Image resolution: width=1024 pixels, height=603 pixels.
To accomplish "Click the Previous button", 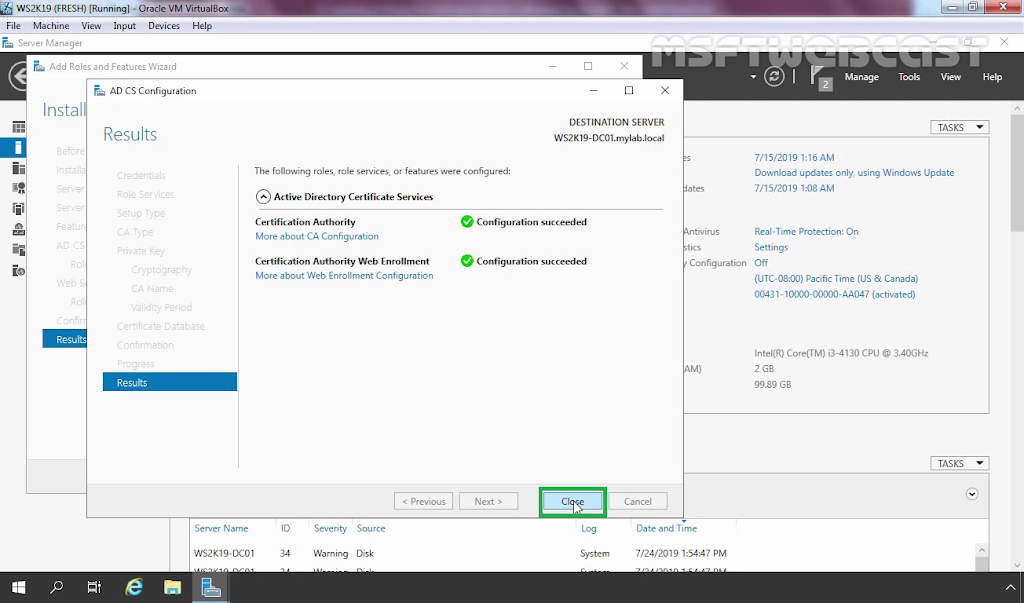I will click(x=423, y=502).
